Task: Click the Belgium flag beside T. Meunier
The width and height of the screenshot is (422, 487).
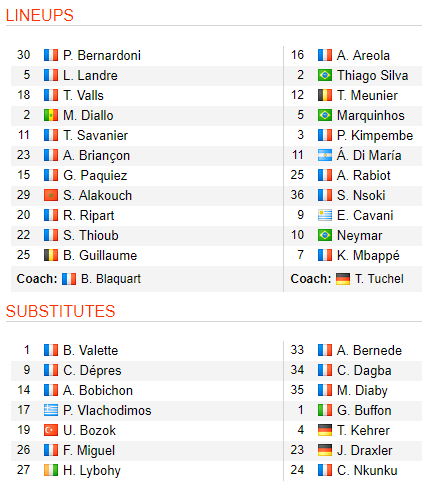Action: (325, 95)
